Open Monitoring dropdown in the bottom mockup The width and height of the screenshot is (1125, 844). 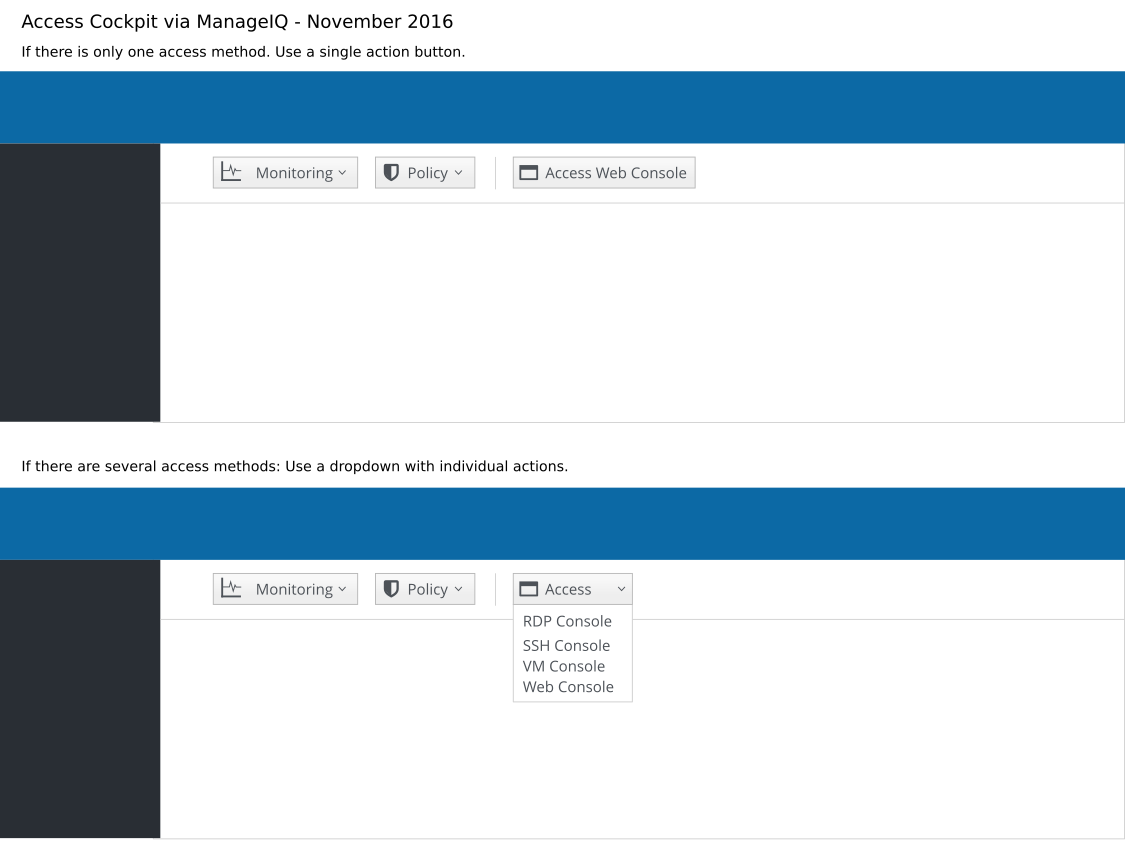tap(285, 589)
